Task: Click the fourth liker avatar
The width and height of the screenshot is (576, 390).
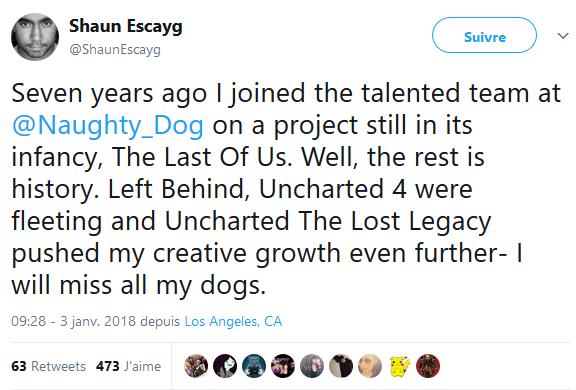Action: (x=283, y=366)
